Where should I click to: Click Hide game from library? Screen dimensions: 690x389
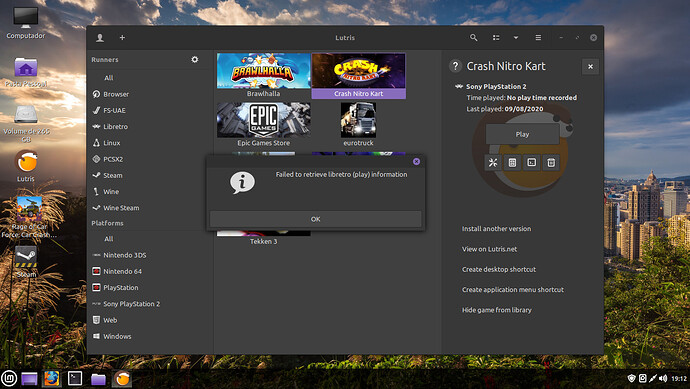497,310
